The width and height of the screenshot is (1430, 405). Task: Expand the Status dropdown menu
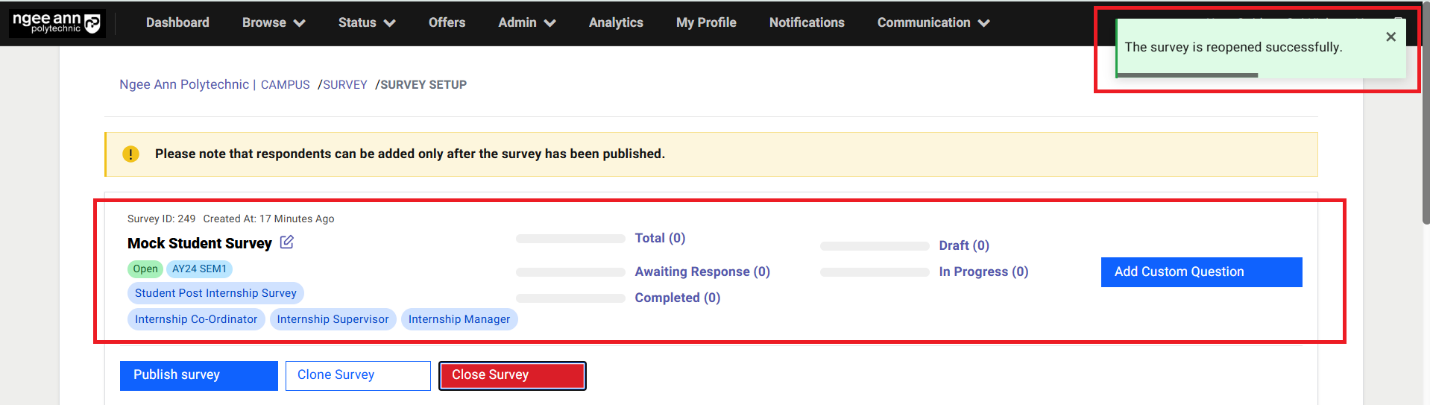(x=366, y=23)
